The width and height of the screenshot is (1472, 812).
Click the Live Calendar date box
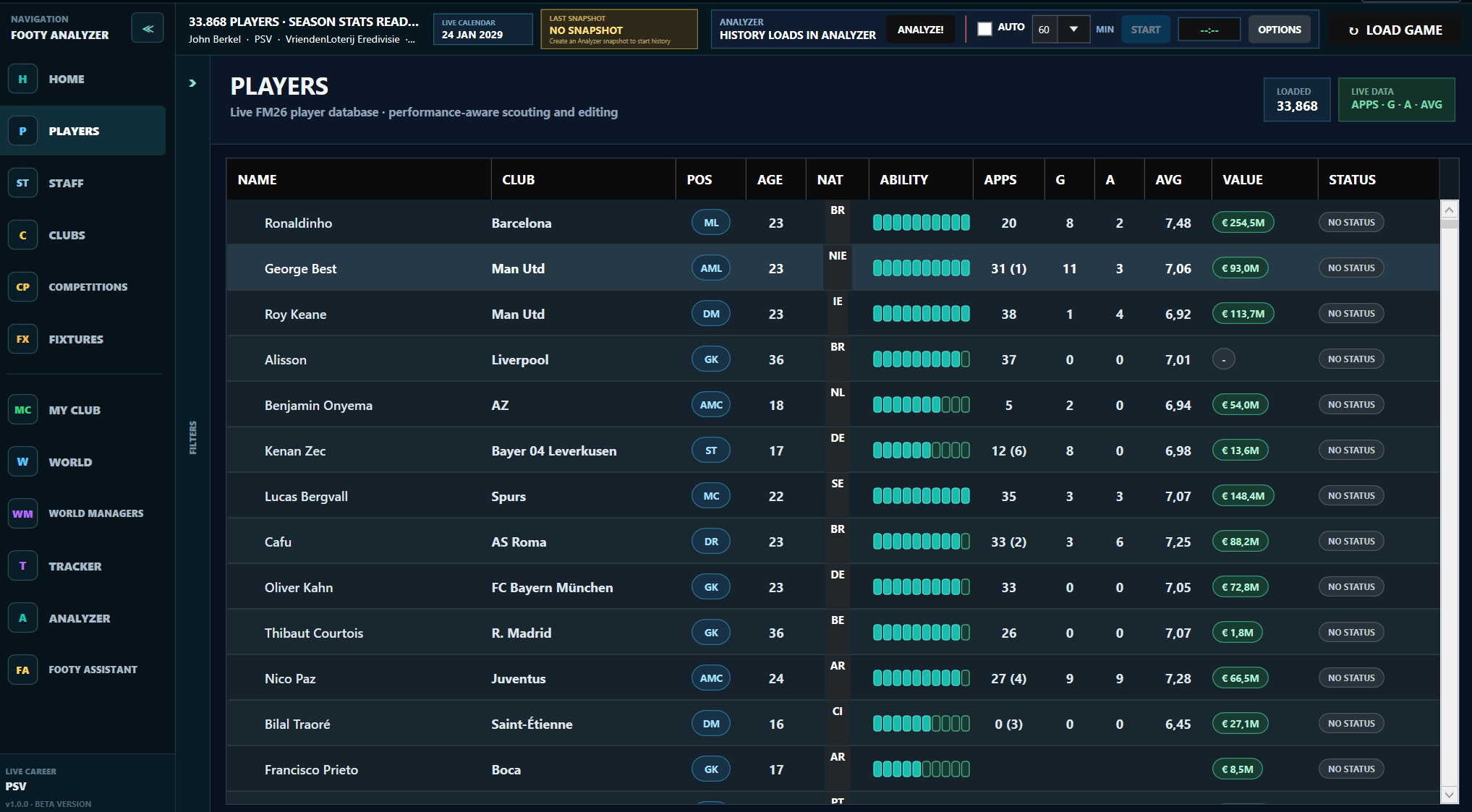(x=482, y=30)
